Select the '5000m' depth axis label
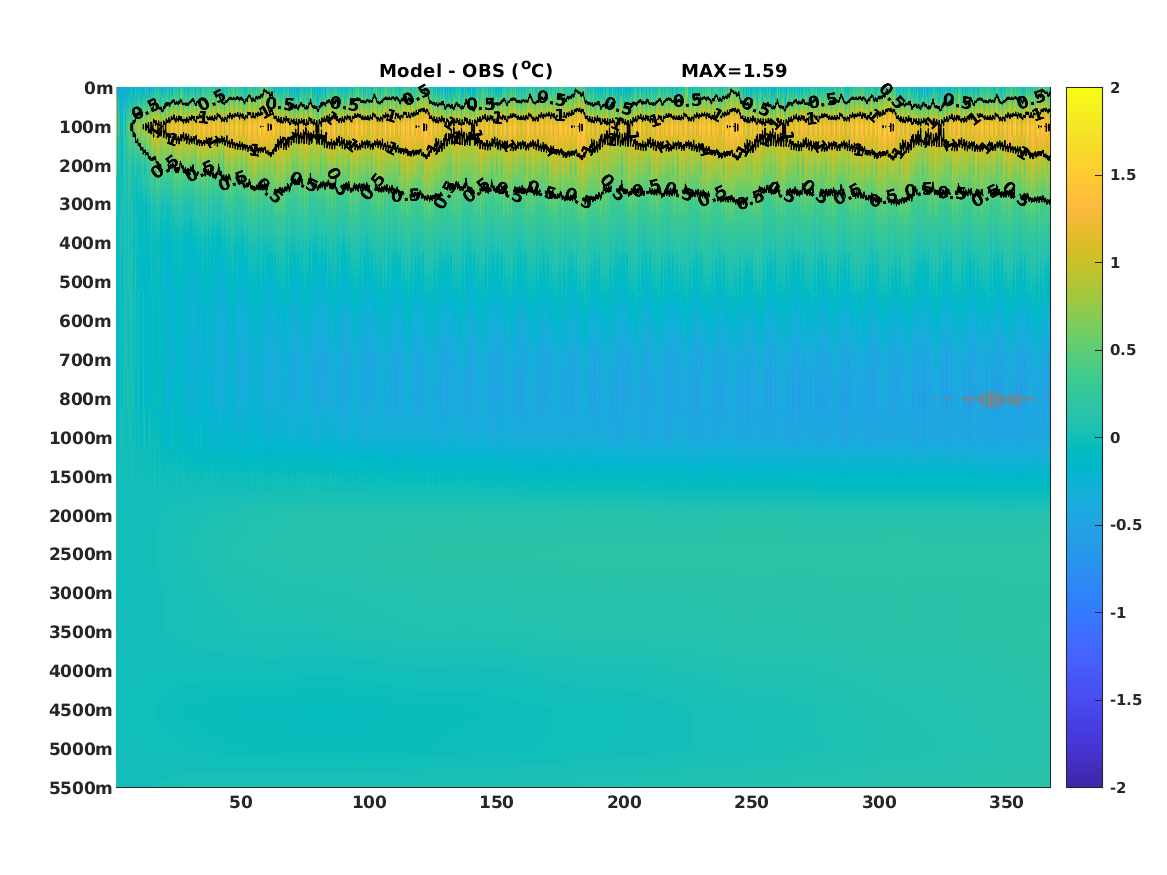This screenshot has width=1167, height=875. click(81, 749)
